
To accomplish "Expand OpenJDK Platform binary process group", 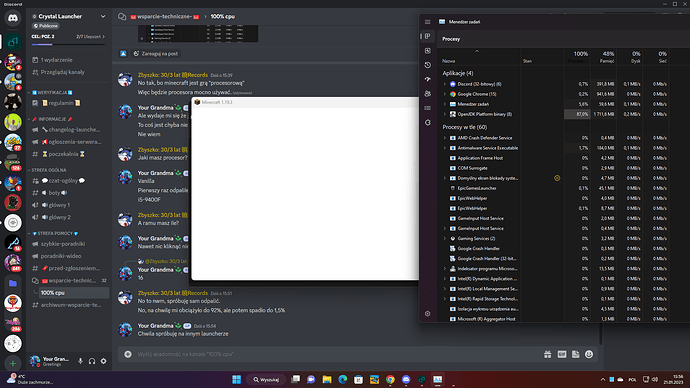I will click(x=444, y=114).
